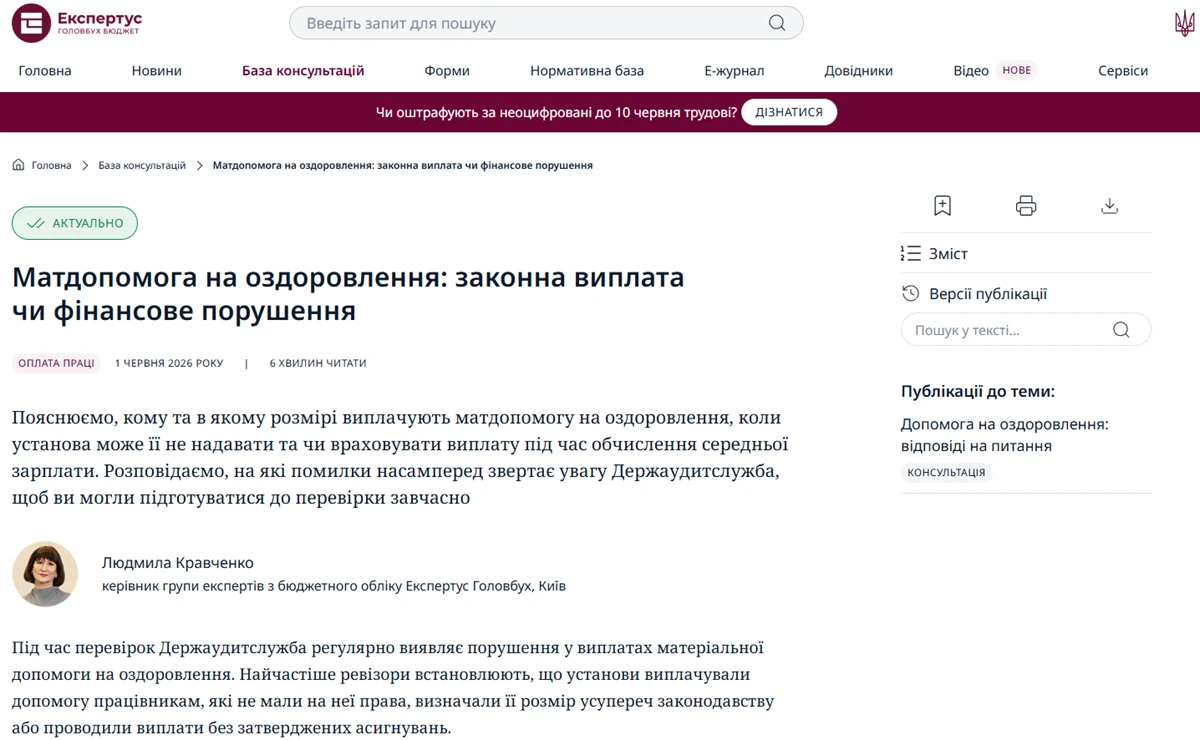The height and width of the screenshot is (740, 1200).
Task: Click the Зміст list icon
Action: pos(910,254)
